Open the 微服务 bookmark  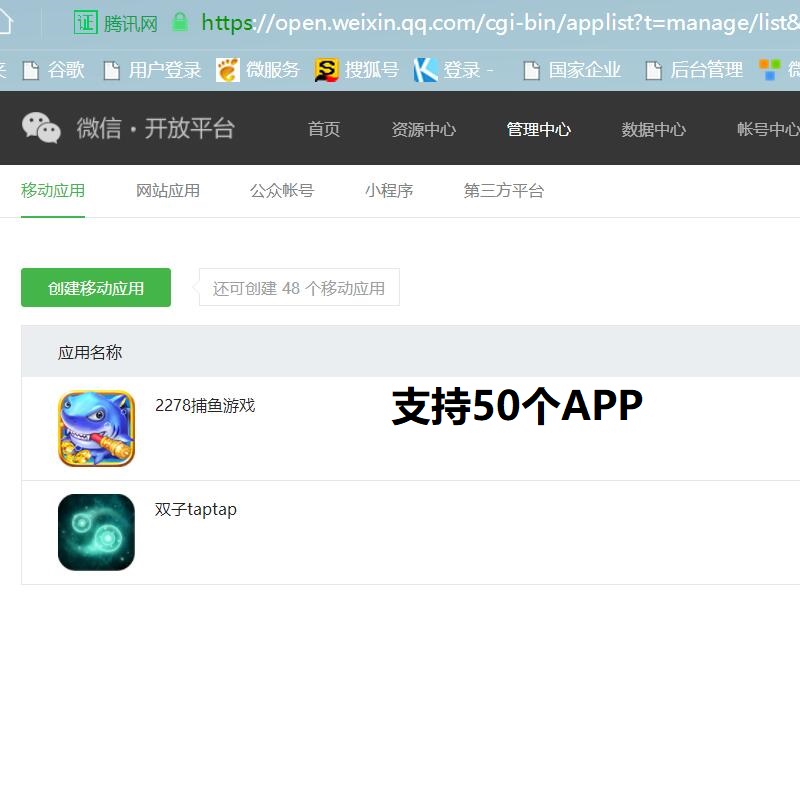258,70
